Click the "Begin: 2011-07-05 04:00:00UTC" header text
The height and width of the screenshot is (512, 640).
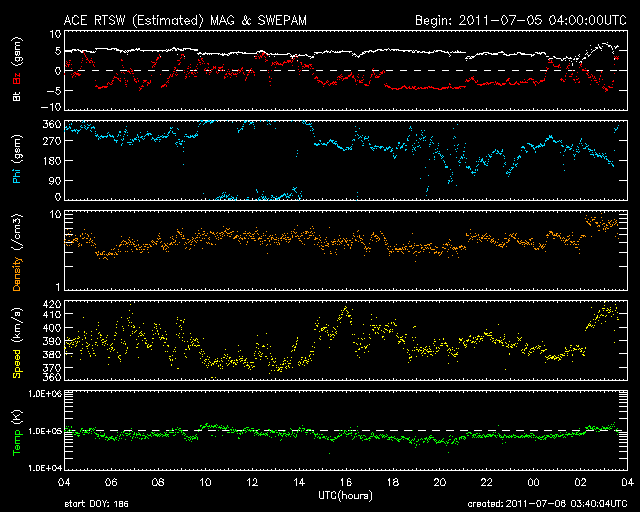[x=521, y=20]
